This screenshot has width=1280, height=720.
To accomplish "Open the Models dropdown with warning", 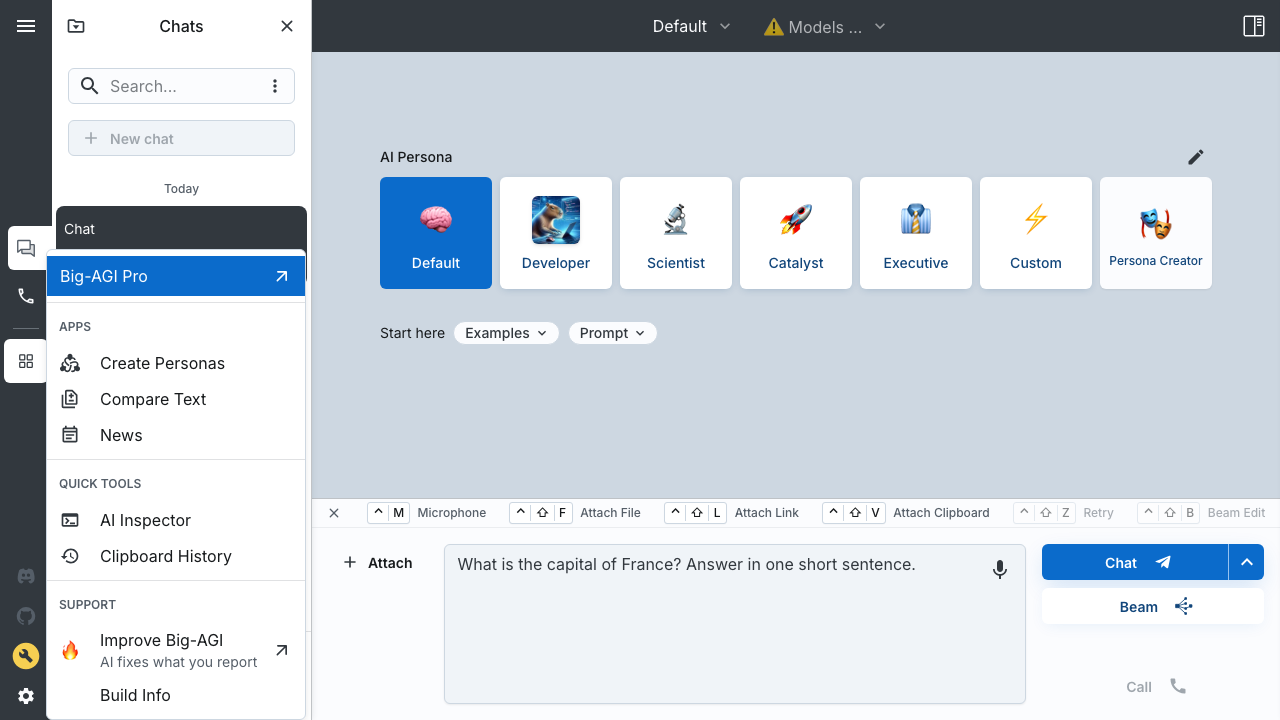I will point(825,27).
